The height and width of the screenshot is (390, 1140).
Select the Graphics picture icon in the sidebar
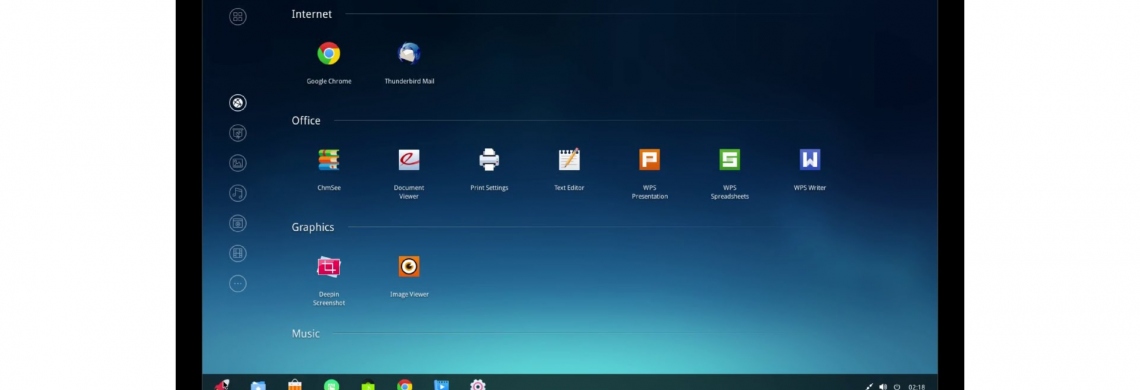point(238,163)
